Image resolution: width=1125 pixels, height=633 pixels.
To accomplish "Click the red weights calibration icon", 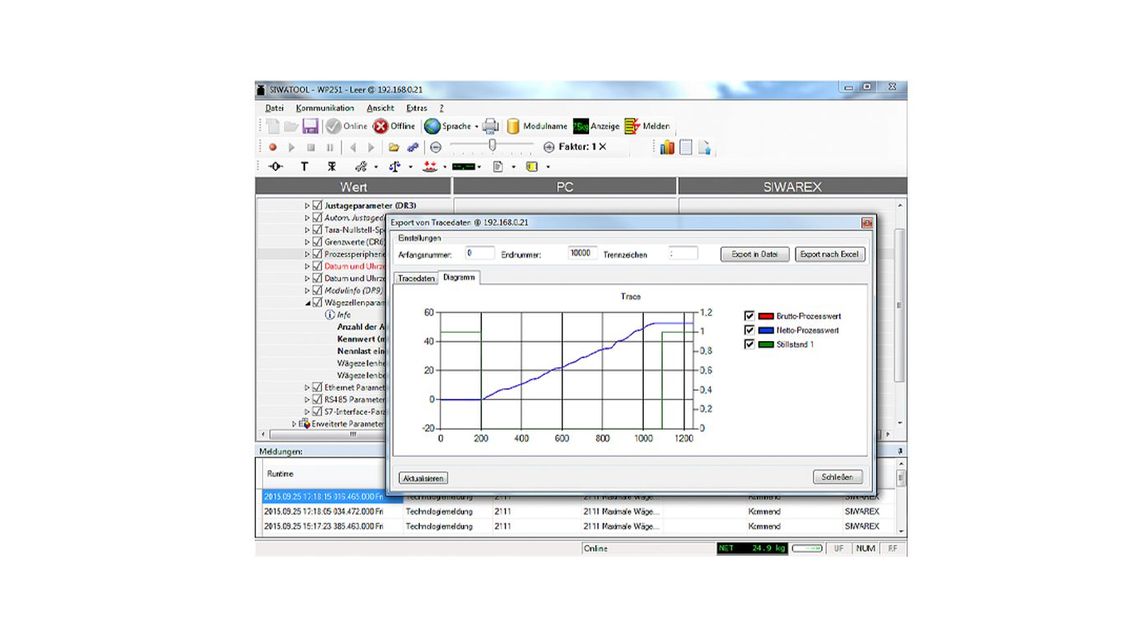I will [430, 167].
